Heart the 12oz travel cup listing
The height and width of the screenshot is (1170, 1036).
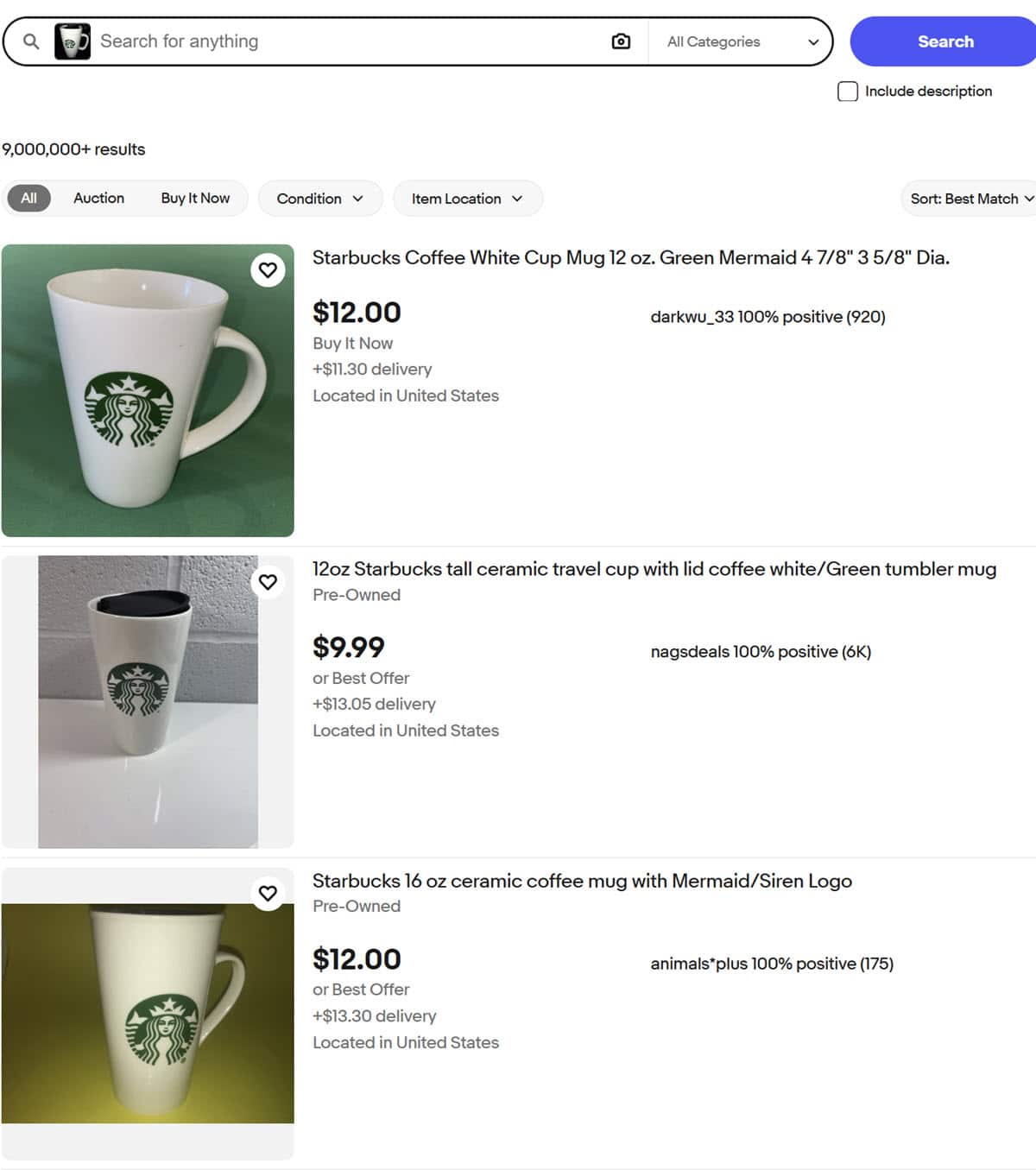click(268, 582)
